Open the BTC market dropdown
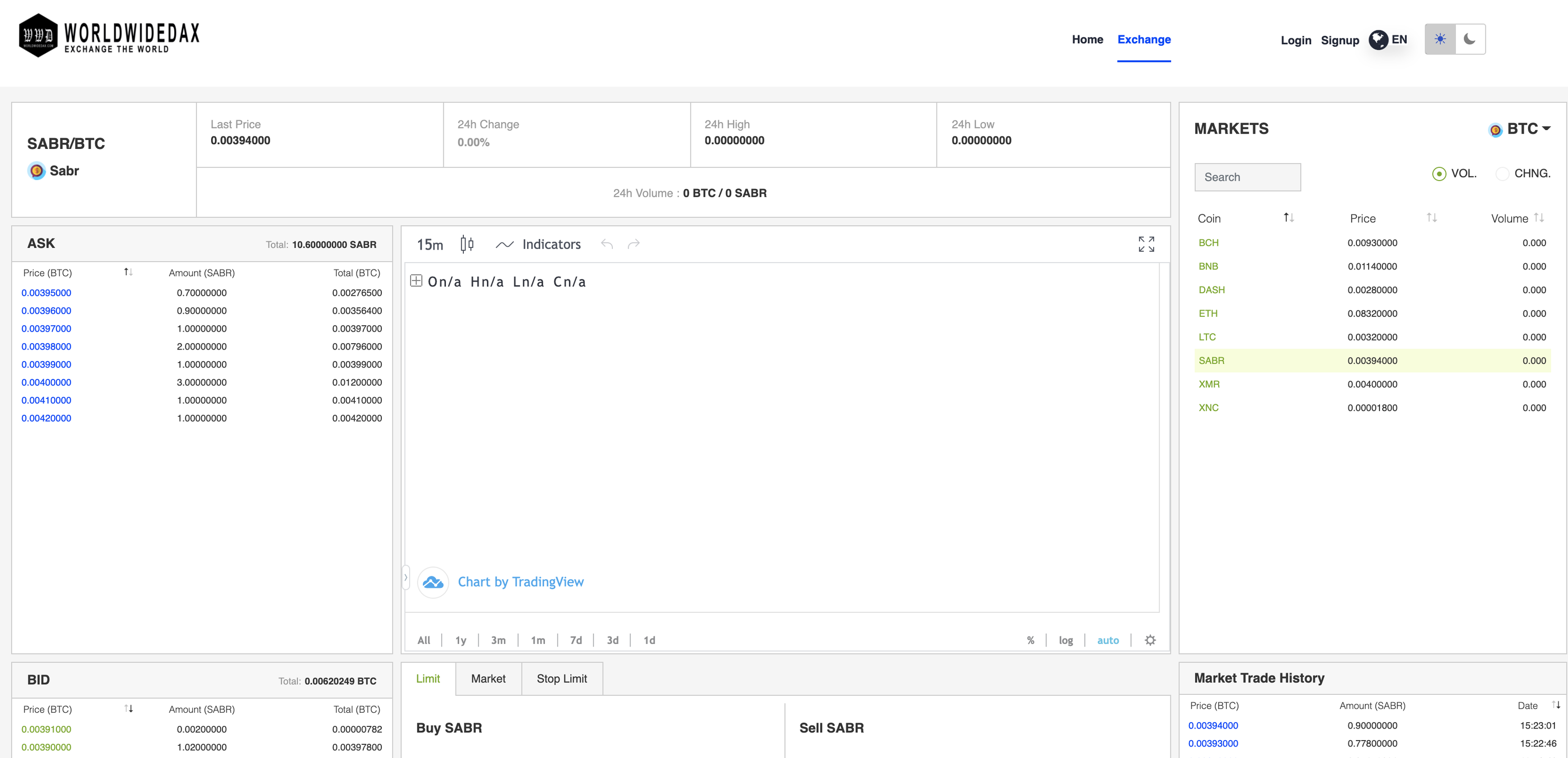This screenshot has height=758, width=1568. pyautogui.click(x=1528, y=129)
